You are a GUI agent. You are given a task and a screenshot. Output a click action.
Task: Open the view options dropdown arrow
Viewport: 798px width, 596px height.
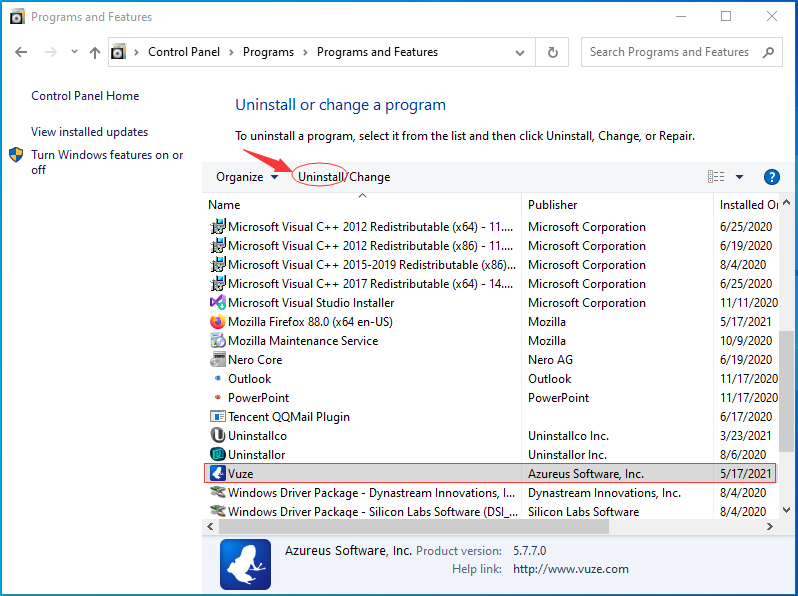pyautogui.click(x=739, y=177)
